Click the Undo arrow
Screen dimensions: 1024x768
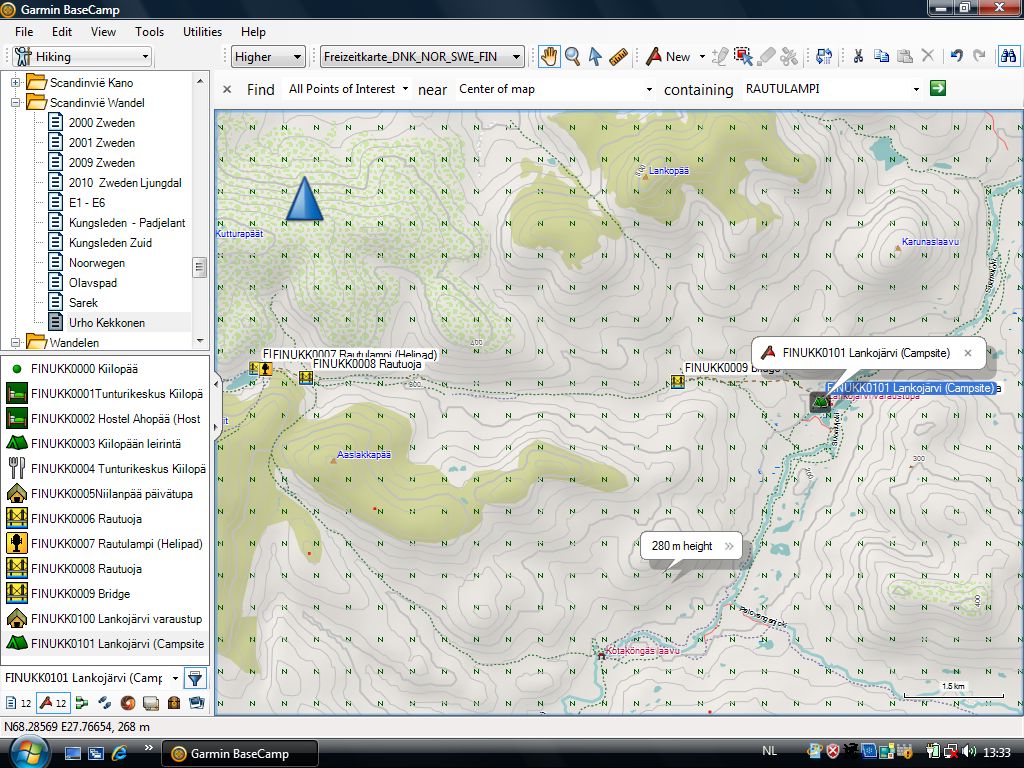click(x=956, y=57)
